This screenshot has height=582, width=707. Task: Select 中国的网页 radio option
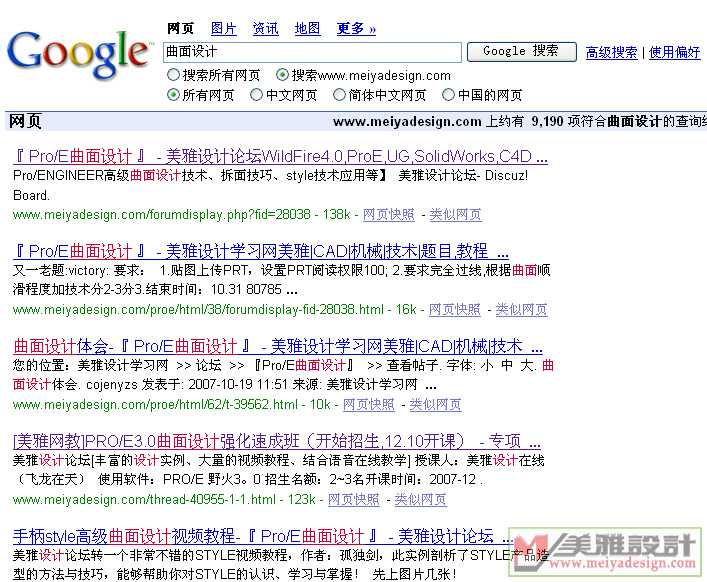(x=448, y=95)
